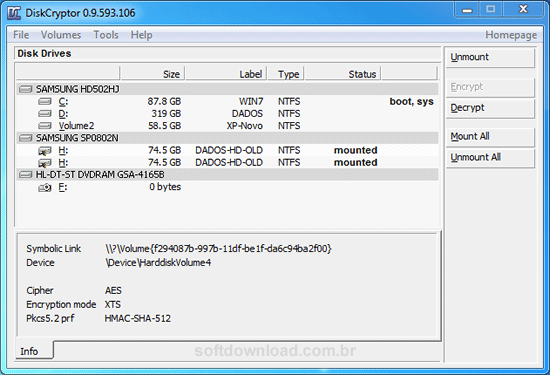Image resolution: width=550 pixels, height=375 pixels.
Task: Click the mounted drive icon in highlighted H: row
Action: pos(45,151)
